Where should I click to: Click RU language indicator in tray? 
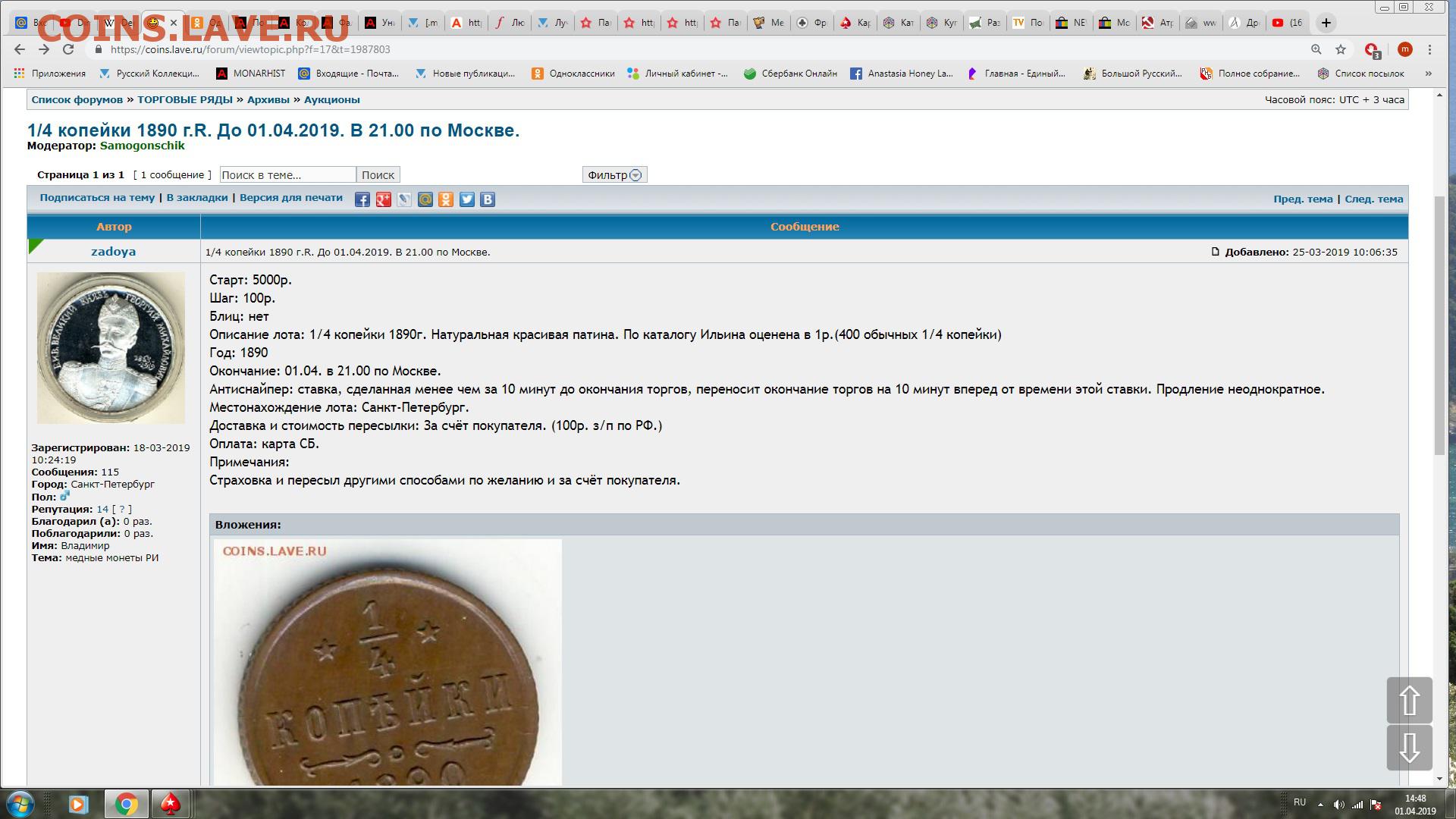click(x=1300, y=802)
